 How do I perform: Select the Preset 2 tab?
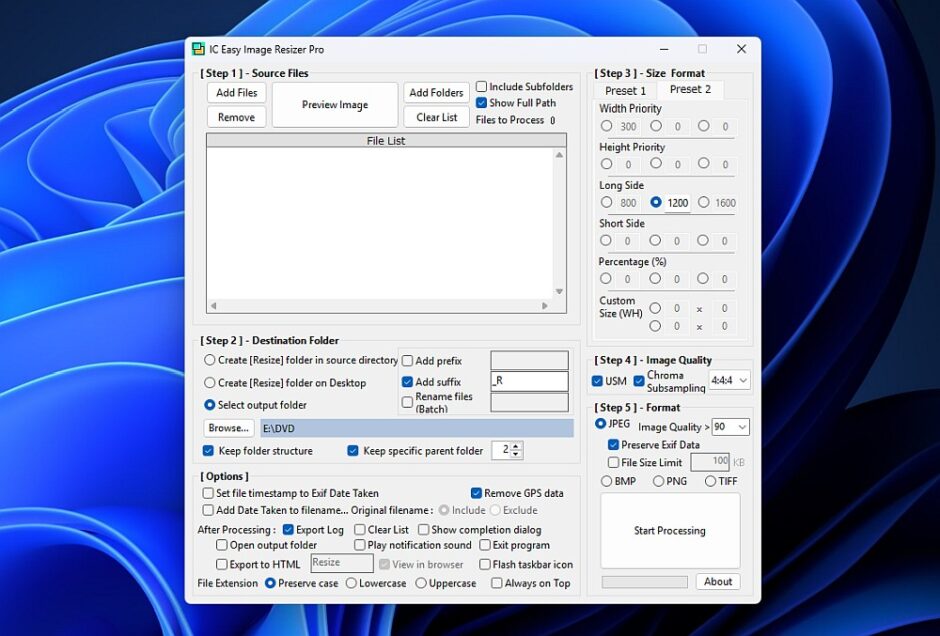690,89
